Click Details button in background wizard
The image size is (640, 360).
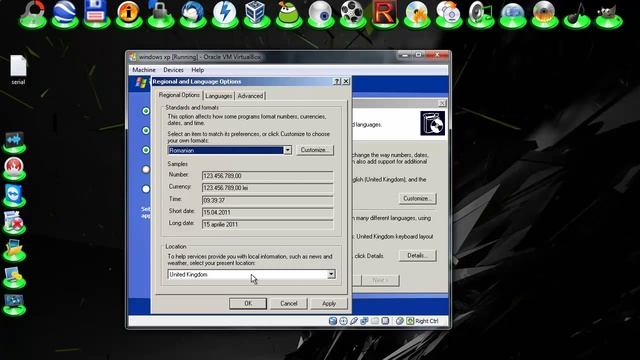click(417, 256)
